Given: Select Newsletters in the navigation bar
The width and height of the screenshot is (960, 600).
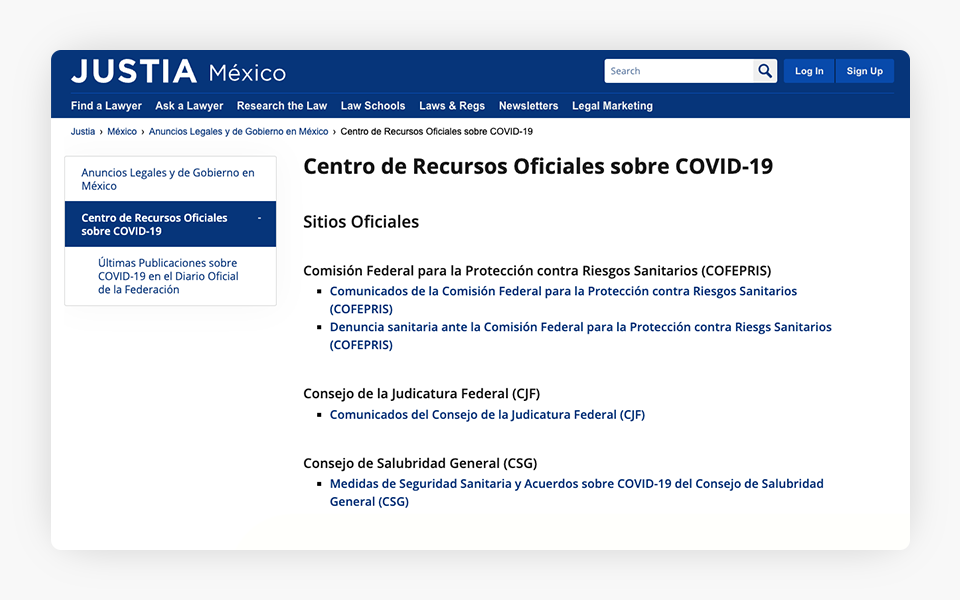Looking at the screenshot, I should [x=528, y=106].
